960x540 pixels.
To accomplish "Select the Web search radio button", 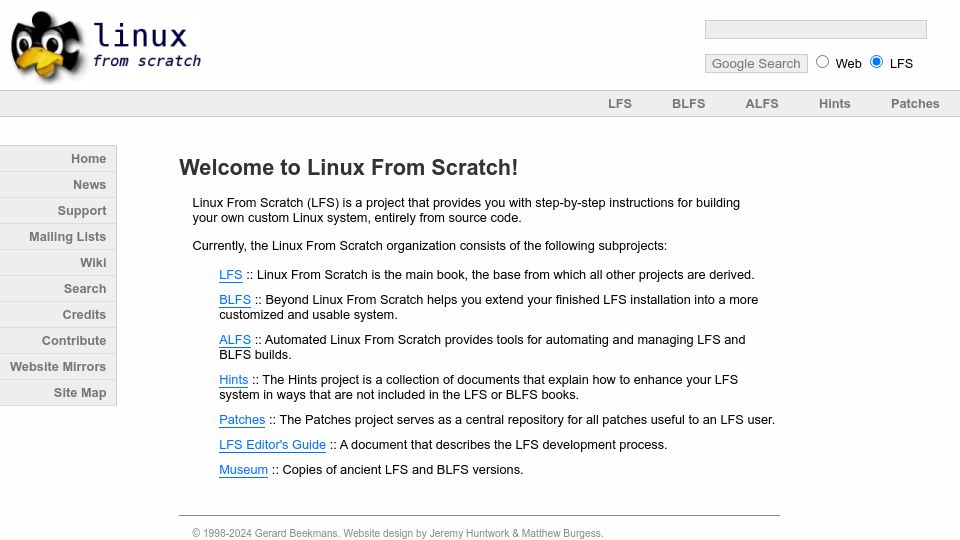I will click(822, 62).
